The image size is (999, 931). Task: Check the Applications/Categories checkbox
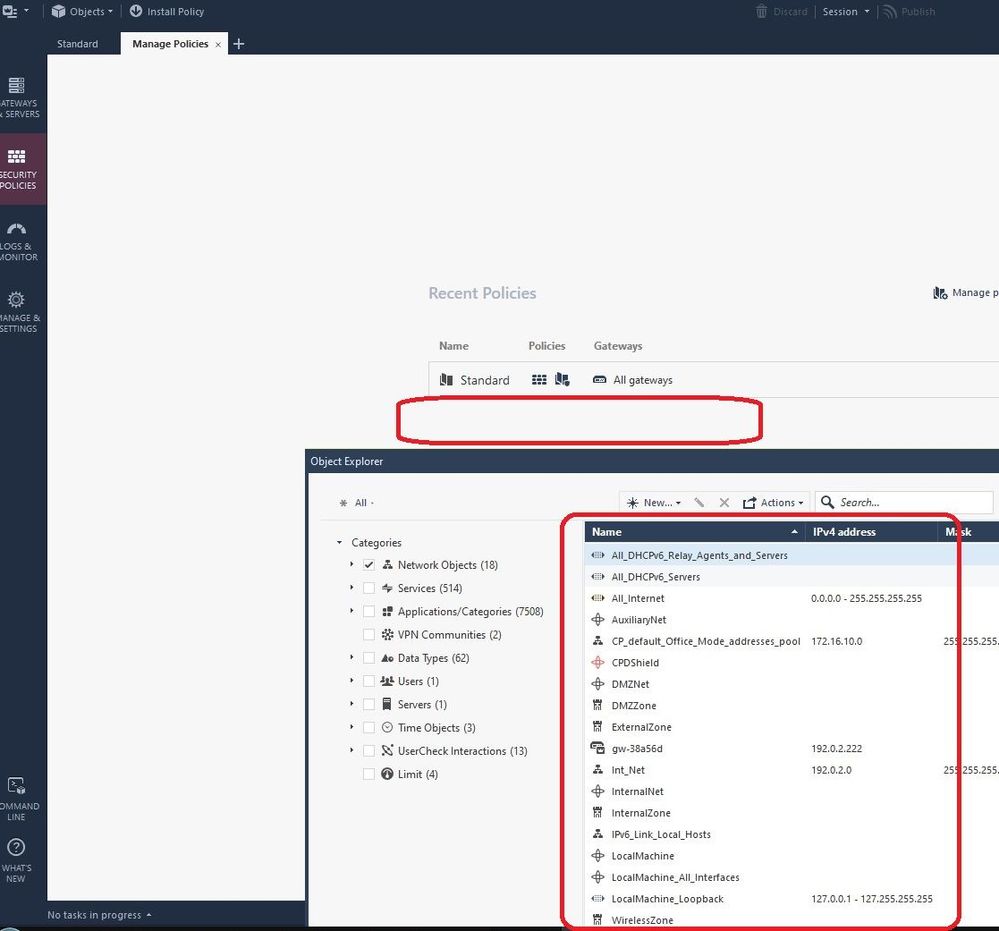(x=369, y=611)
